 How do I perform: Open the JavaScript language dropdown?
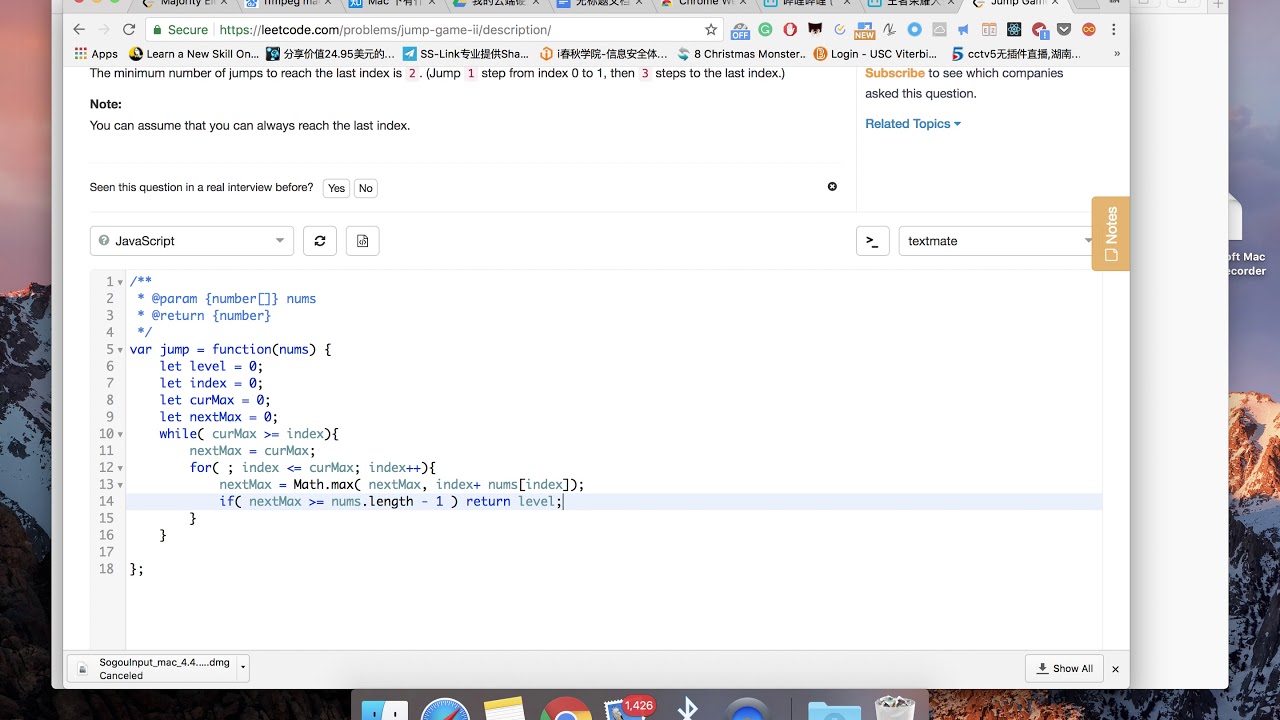pos(192,241)
